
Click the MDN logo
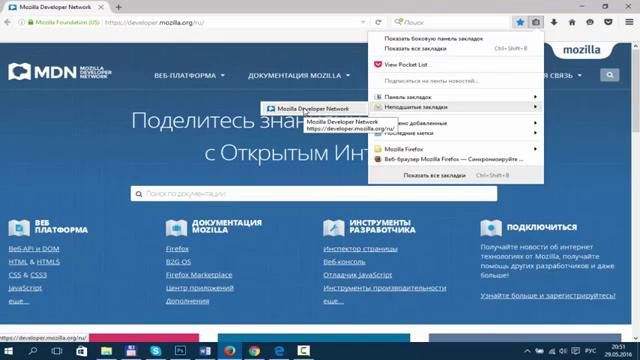60,72
